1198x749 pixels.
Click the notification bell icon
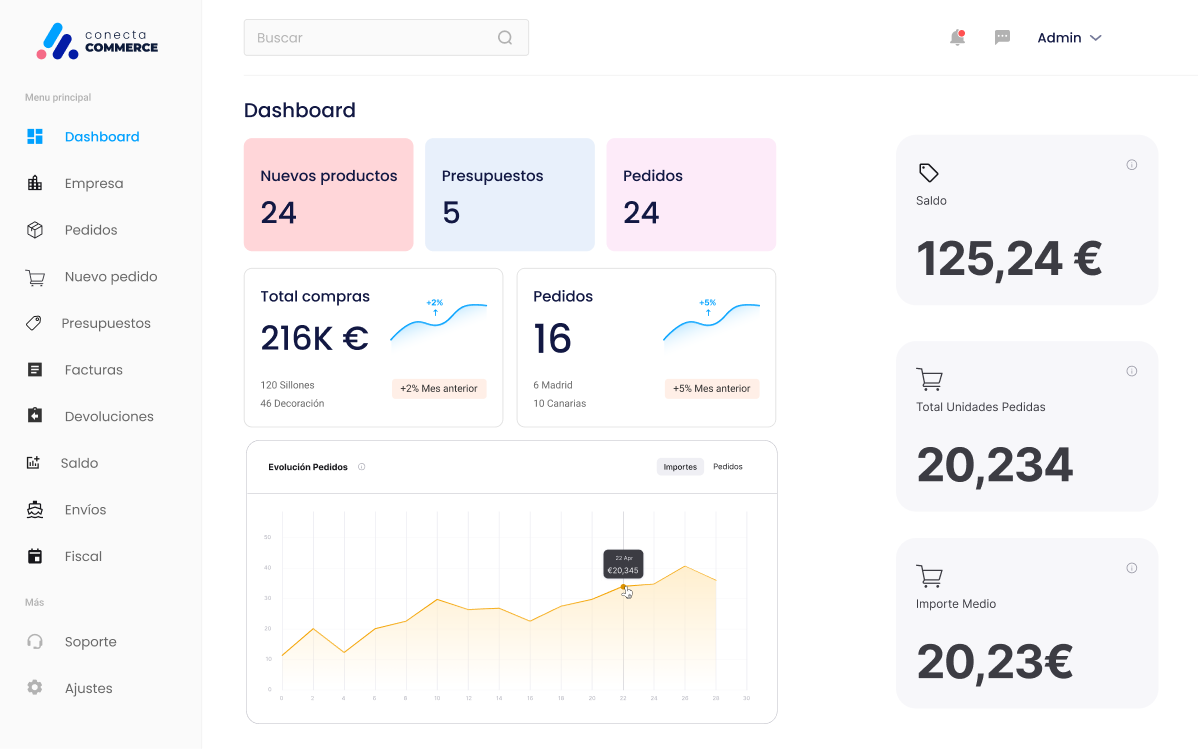(957, 38)
